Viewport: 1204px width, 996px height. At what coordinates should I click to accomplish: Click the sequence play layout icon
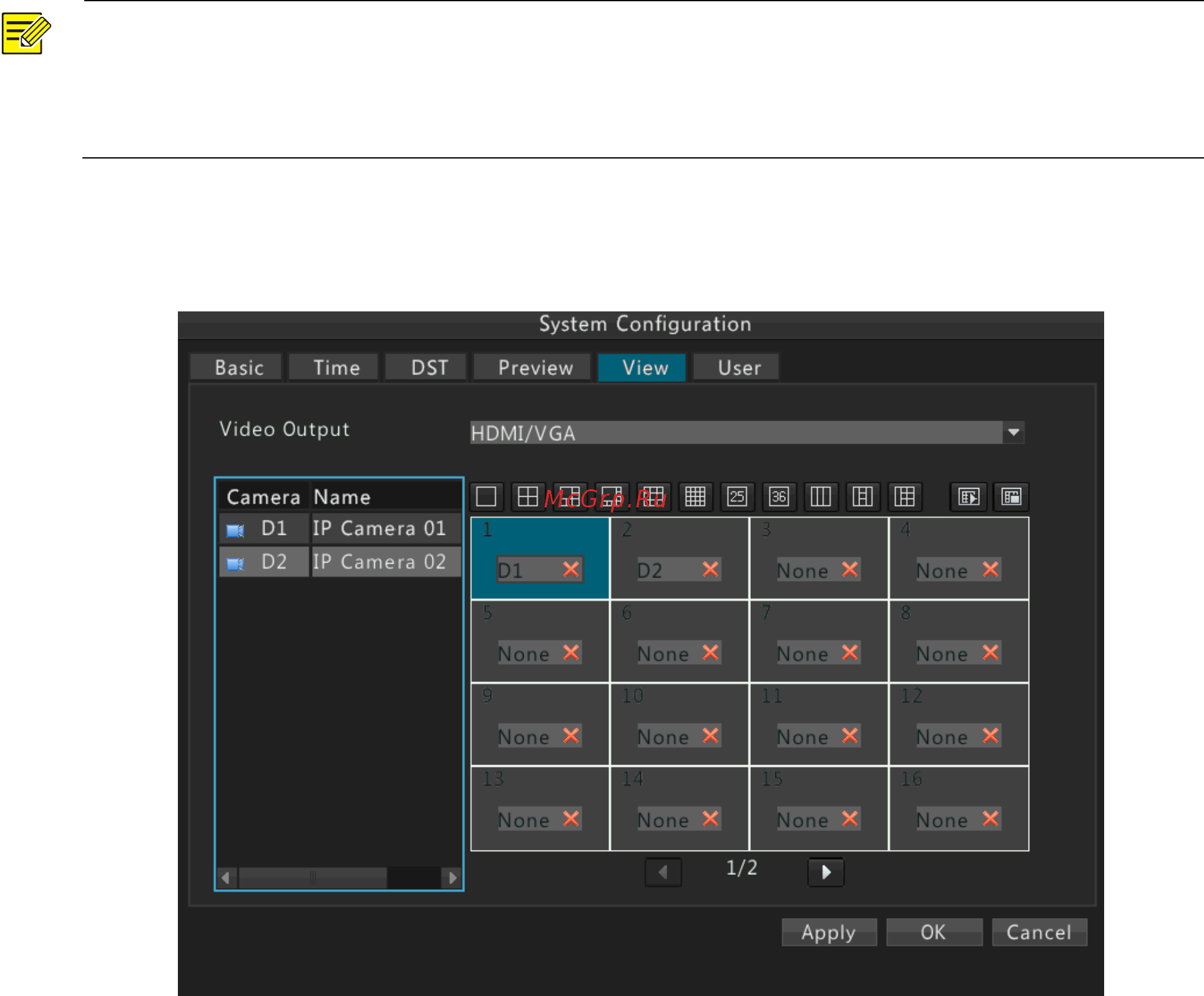969,497
